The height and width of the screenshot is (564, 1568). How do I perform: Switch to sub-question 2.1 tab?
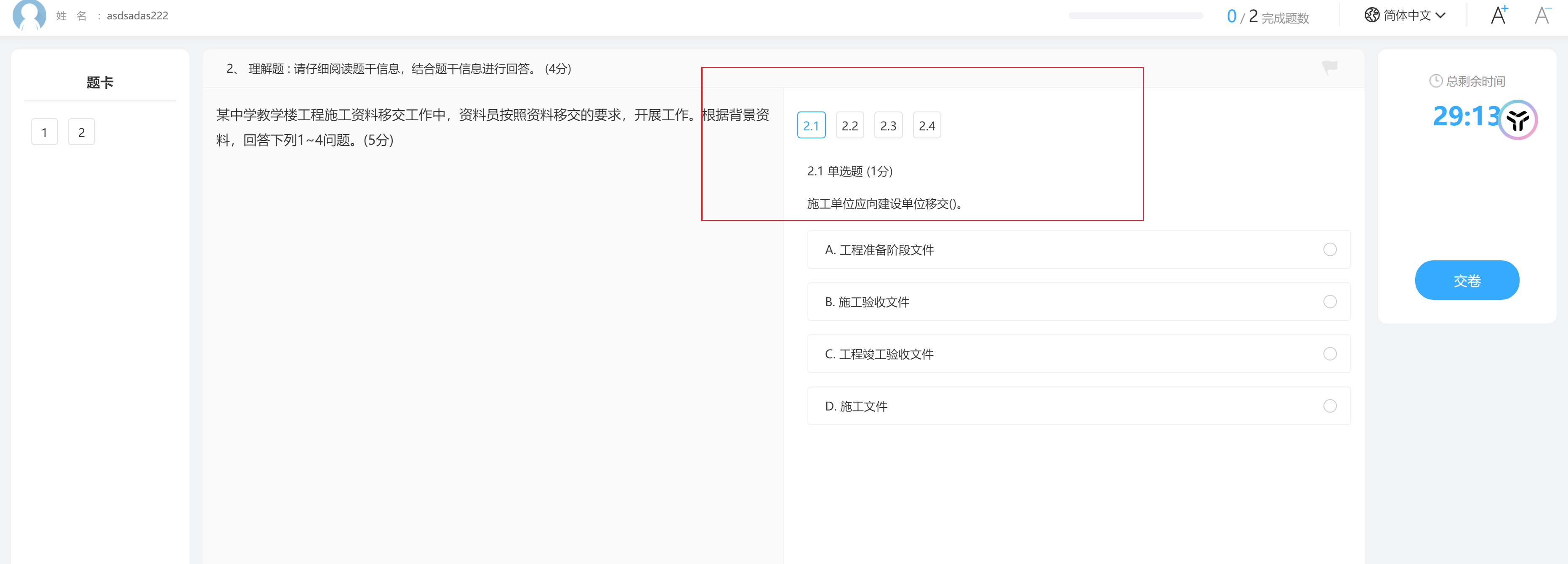tap(812, 125)
